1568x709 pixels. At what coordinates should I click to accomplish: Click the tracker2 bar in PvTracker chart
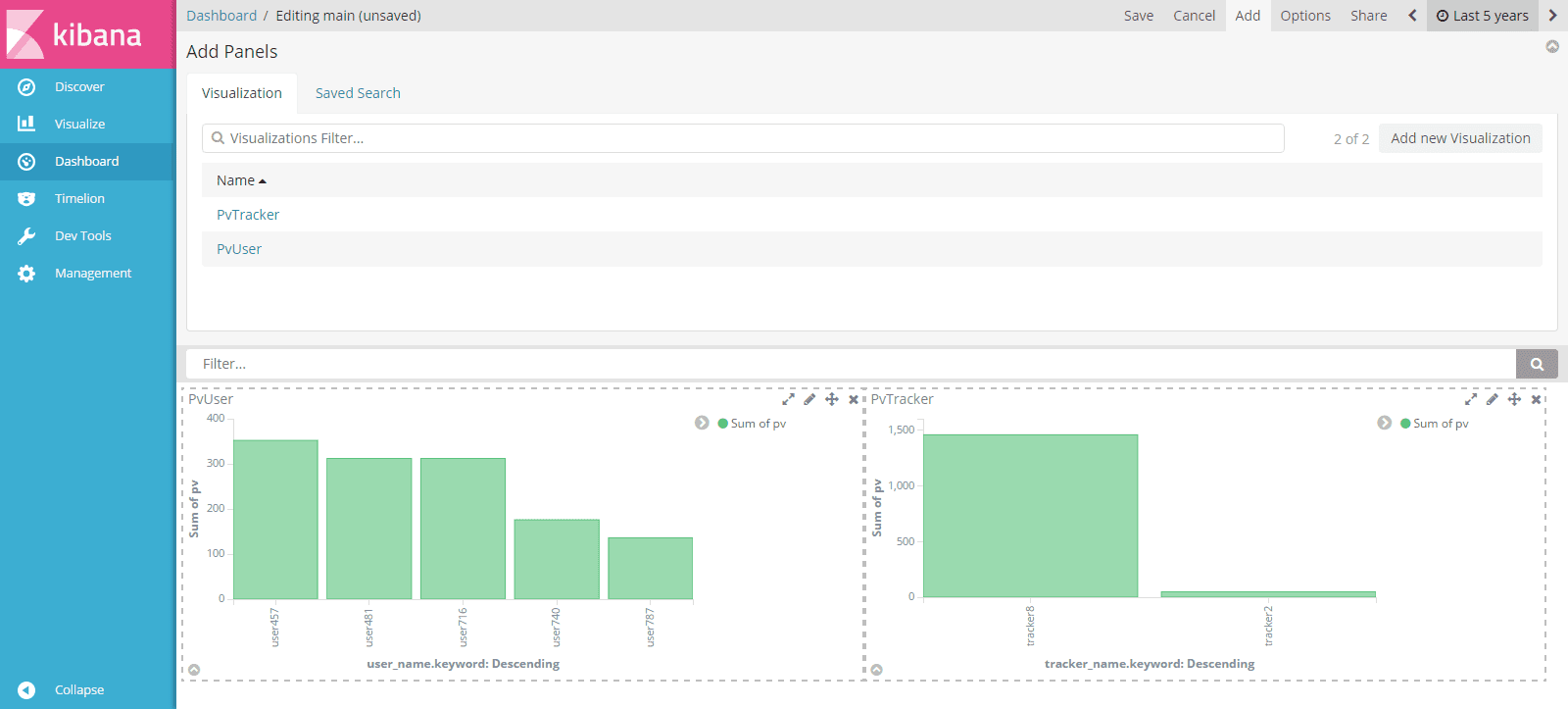pos(1268,594)
